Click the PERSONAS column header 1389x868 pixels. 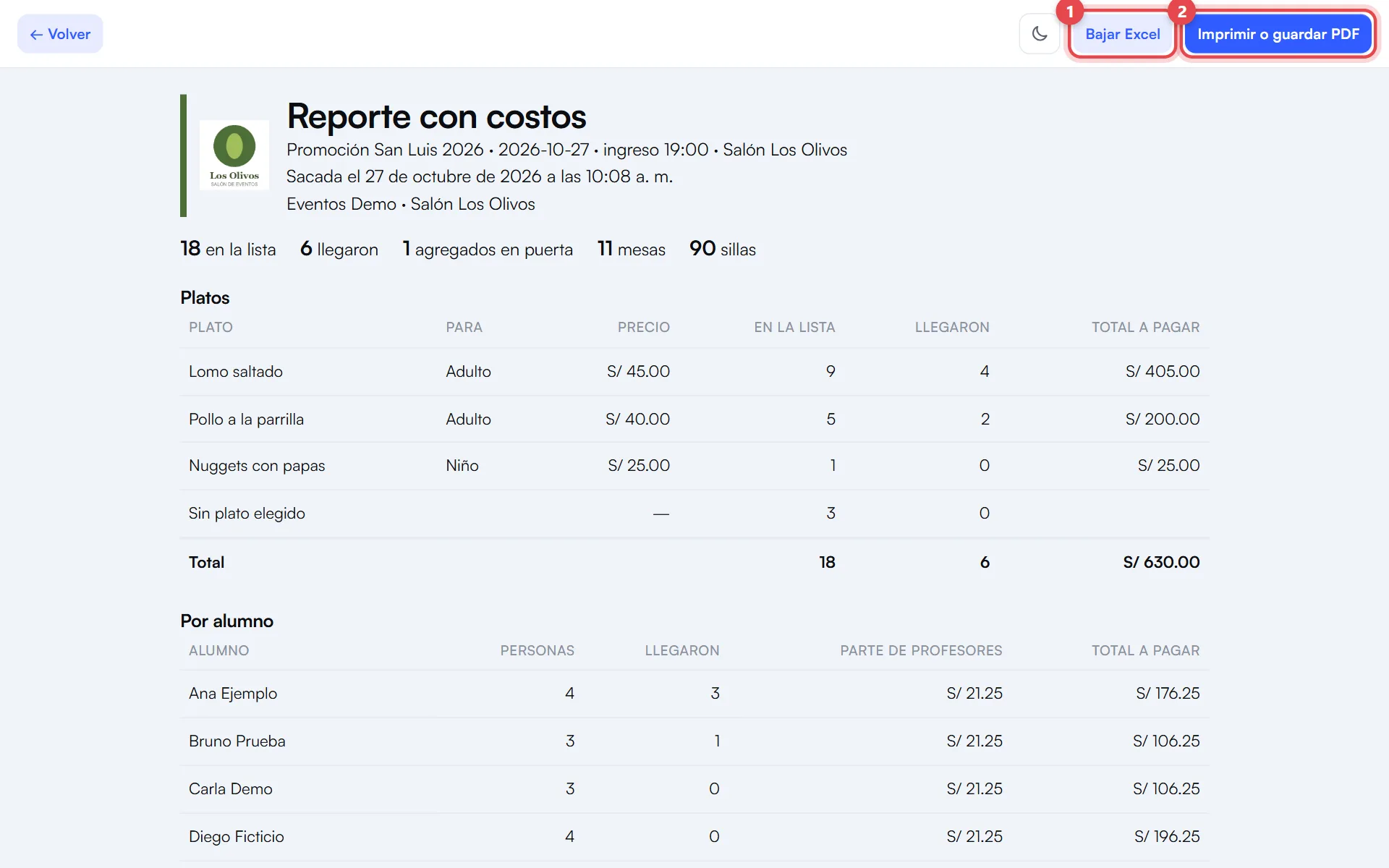pyautogui.click(x=537, y=650)
